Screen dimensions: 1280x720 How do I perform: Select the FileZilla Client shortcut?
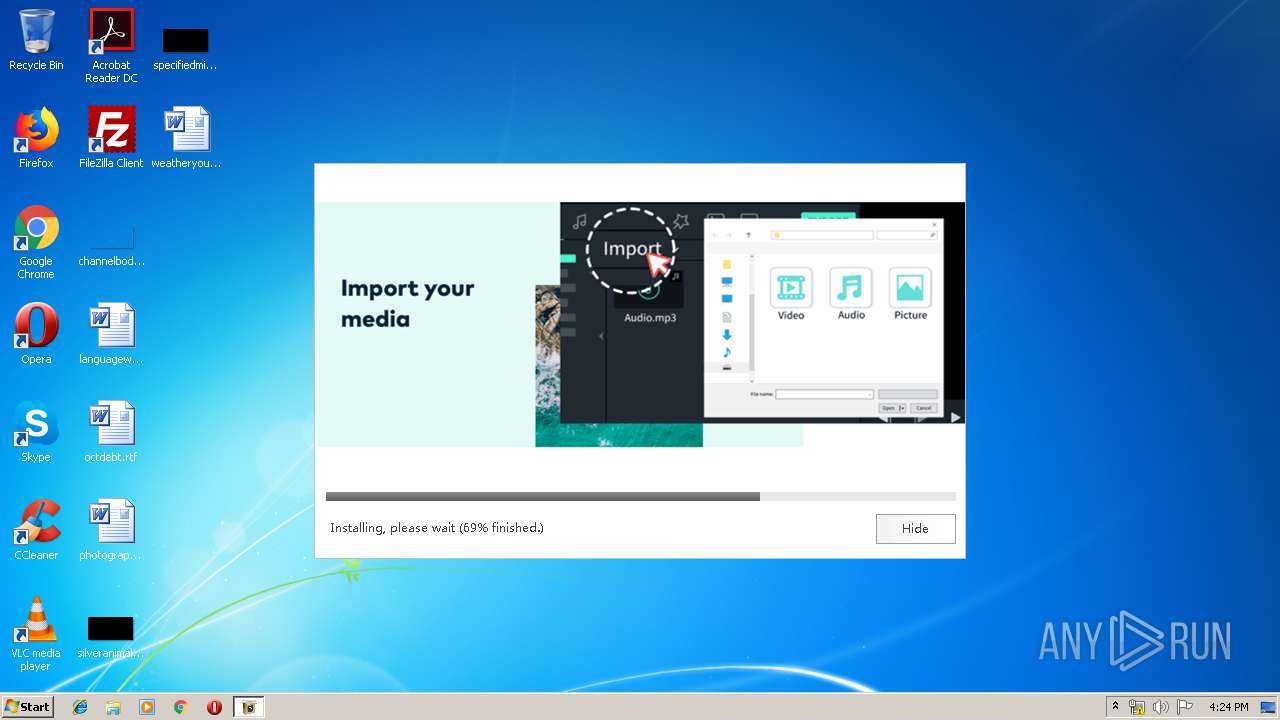pyautogui.click(x=111, y=138)
